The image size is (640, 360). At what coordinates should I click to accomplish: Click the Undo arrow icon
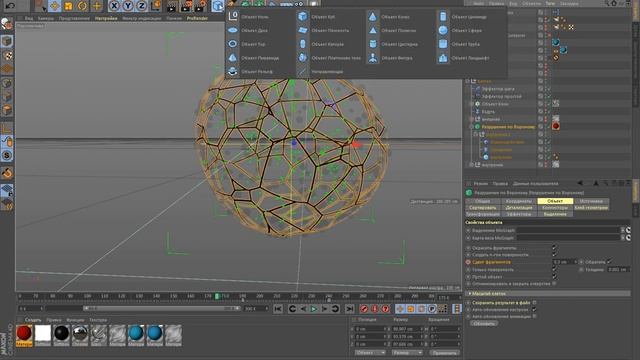pyautogui.click(x=10, y=6)
